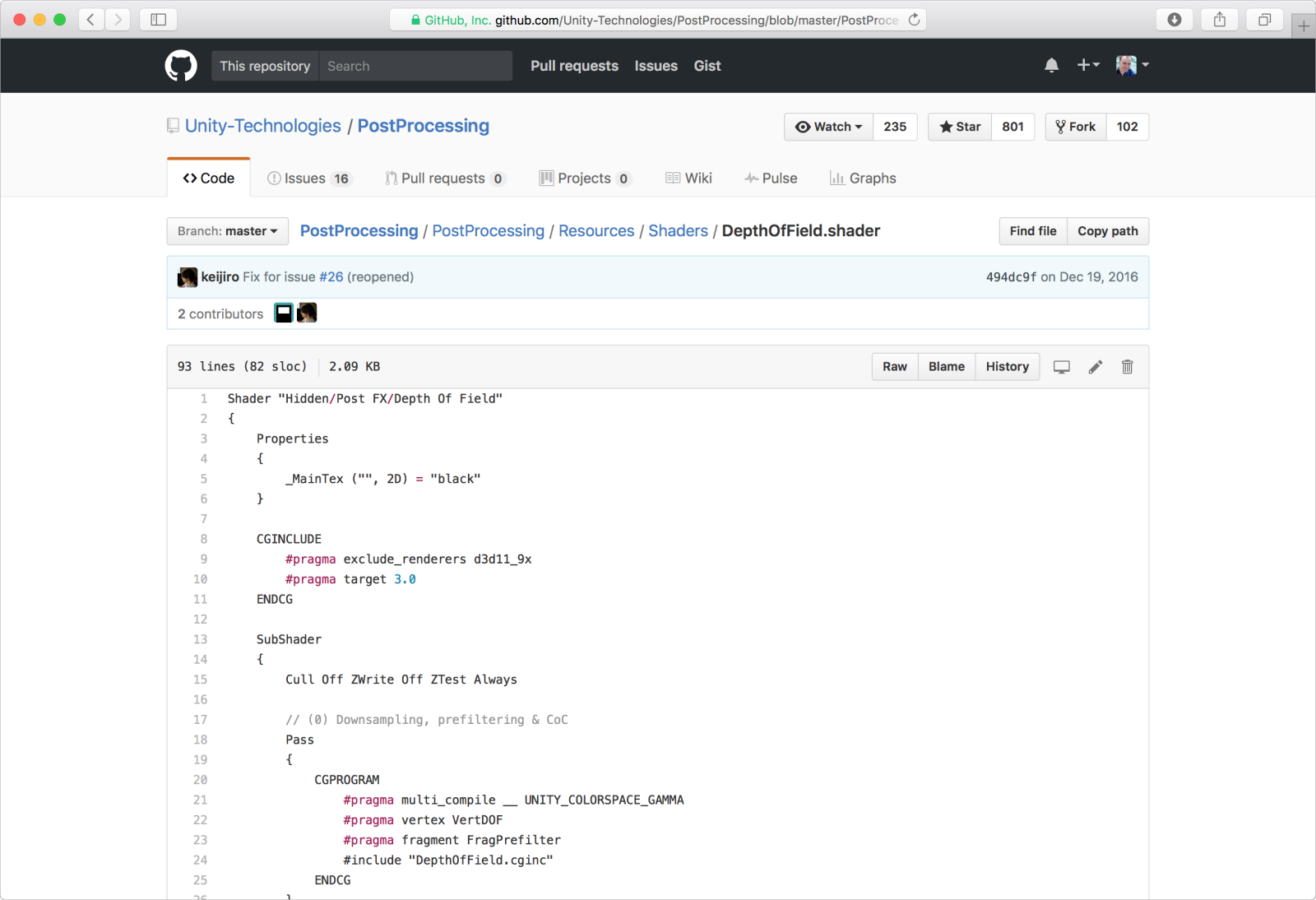Viewport: 1316px width, 900px height.
Task: Toggle Safari sidebar button
Action: tap(159, 20)
